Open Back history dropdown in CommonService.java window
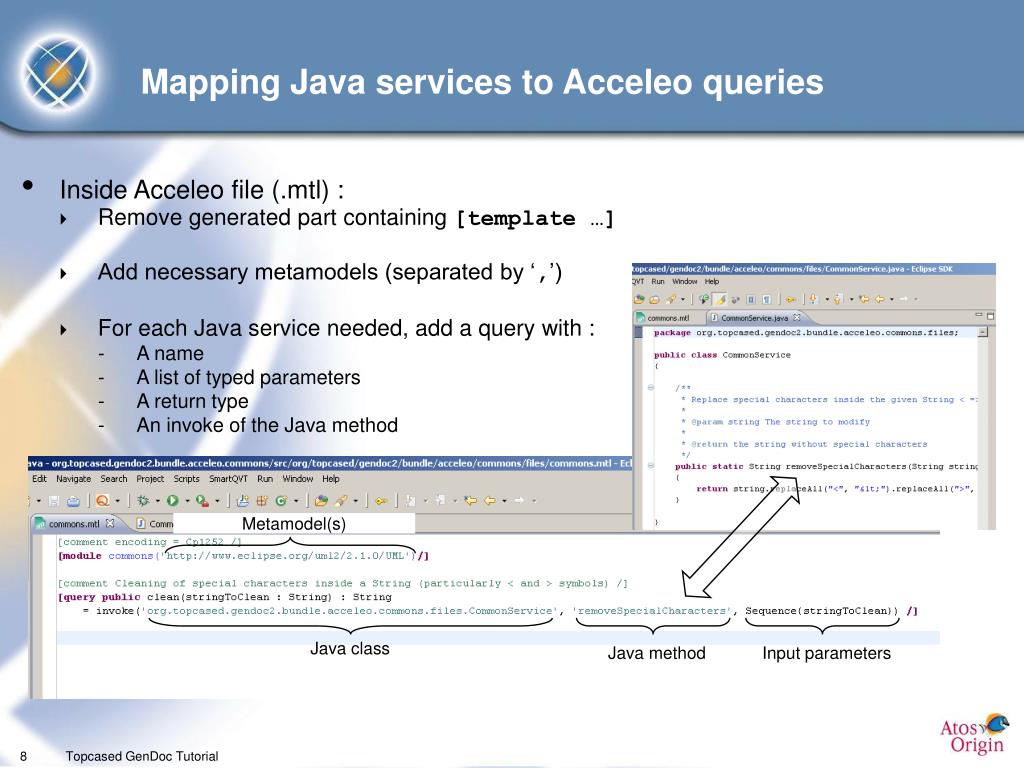The width and height of the screenshot is (1024, 768). [892, 299]
